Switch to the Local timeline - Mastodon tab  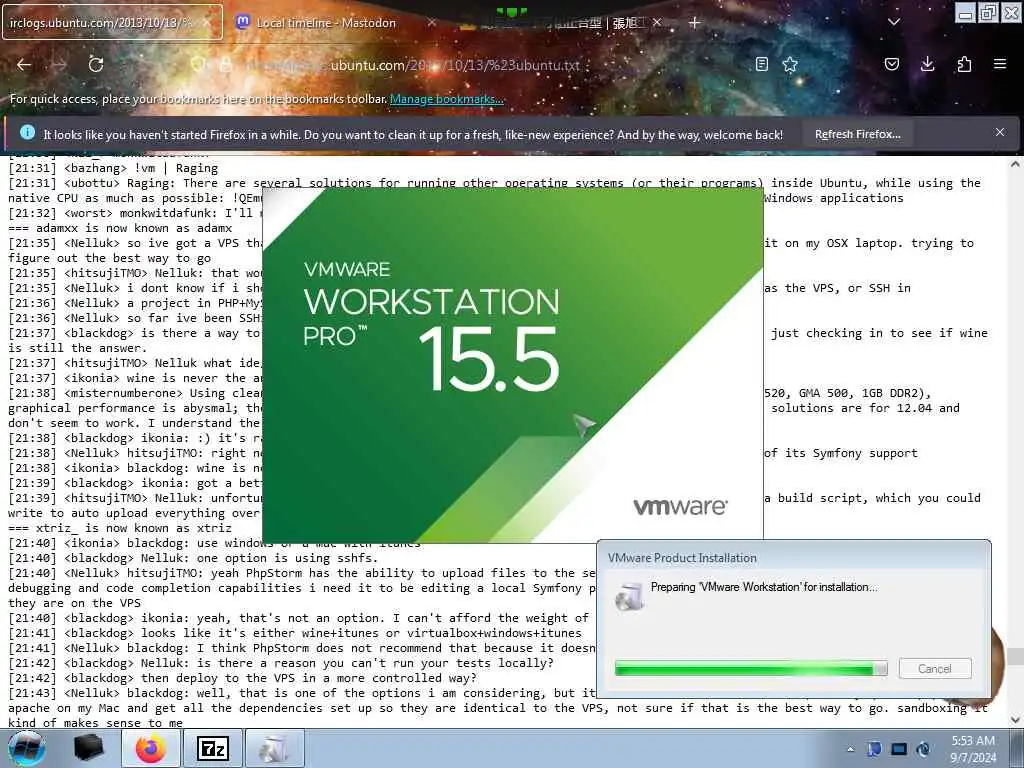[x=326, y=23]
